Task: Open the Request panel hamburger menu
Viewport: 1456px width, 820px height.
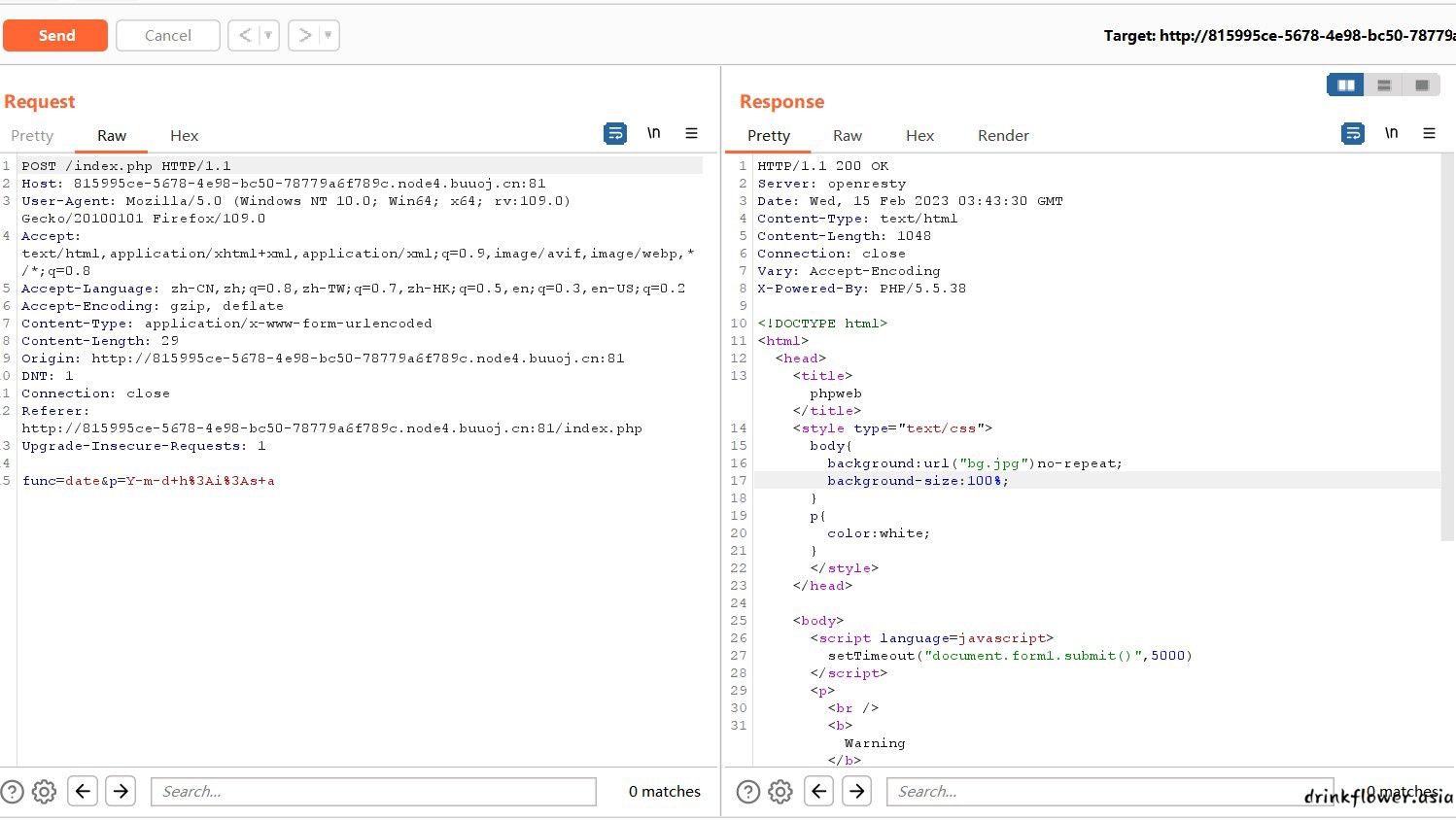Action: (691, 133)
